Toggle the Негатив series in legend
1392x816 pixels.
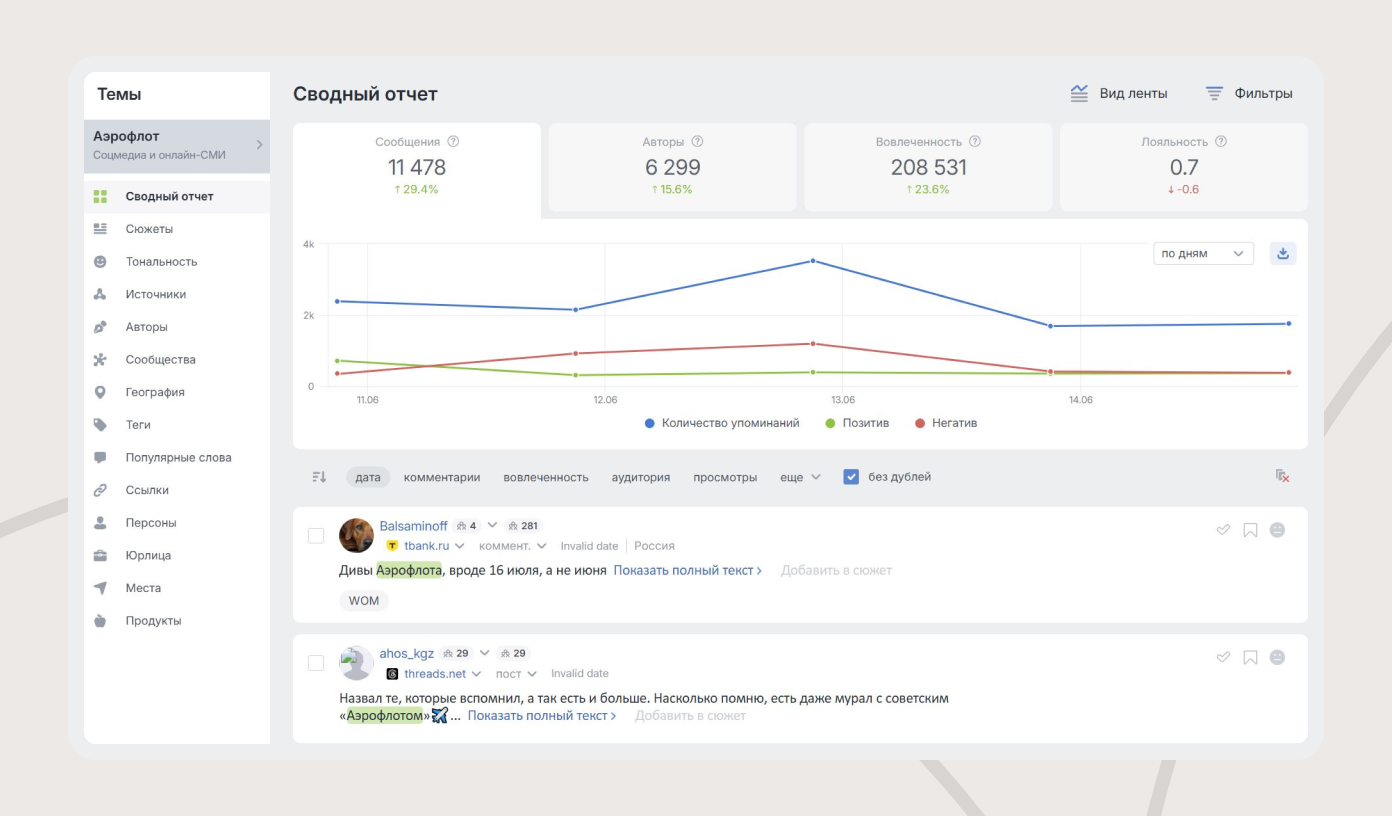pos(946,423)
